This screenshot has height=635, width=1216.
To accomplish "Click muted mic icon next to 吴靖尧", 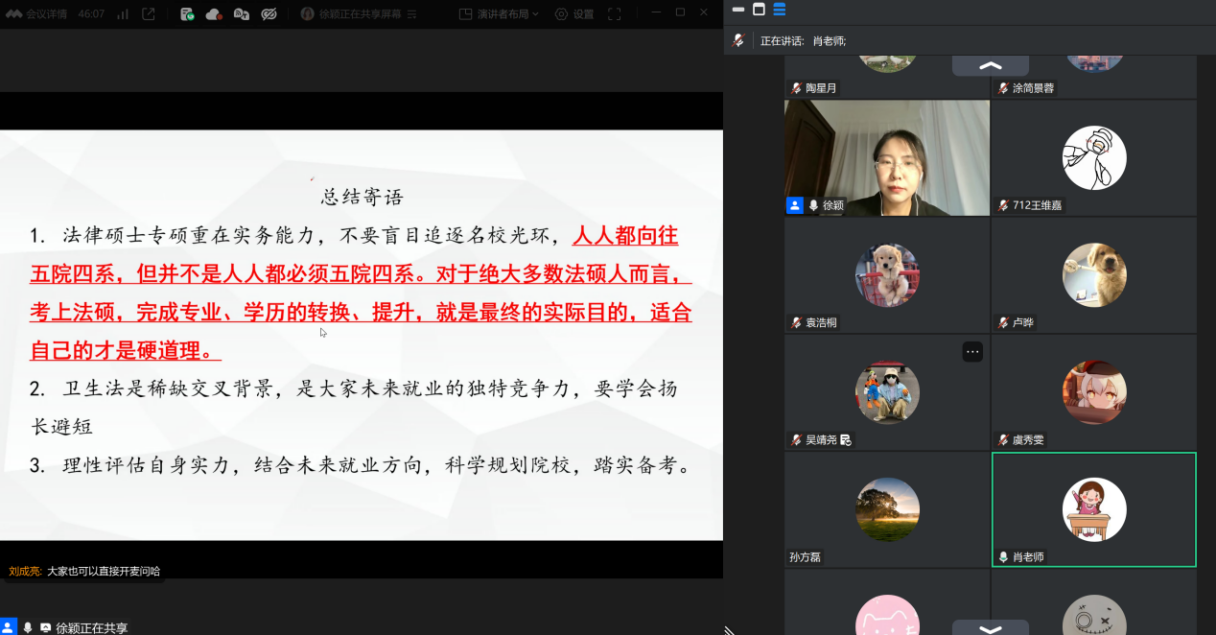I will (x=797, y=440).
